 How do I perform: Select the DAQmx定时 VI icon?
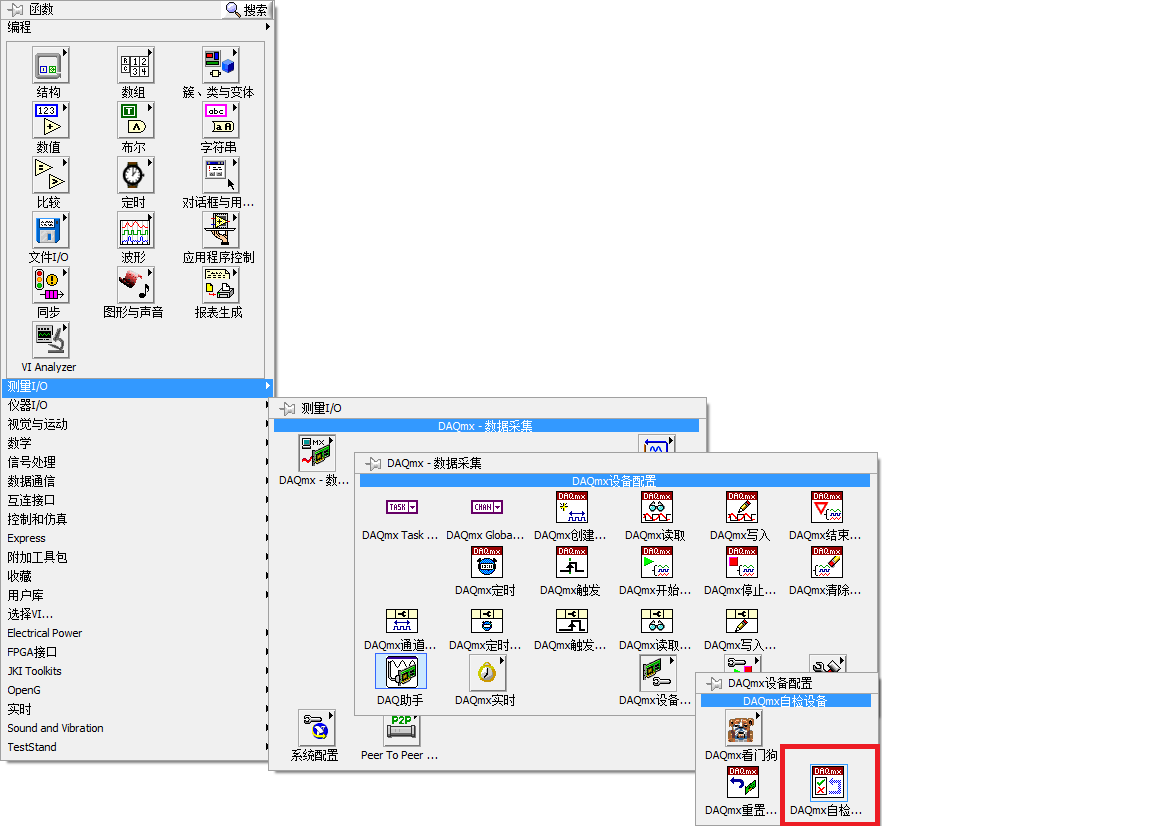[x=486, y=562]
